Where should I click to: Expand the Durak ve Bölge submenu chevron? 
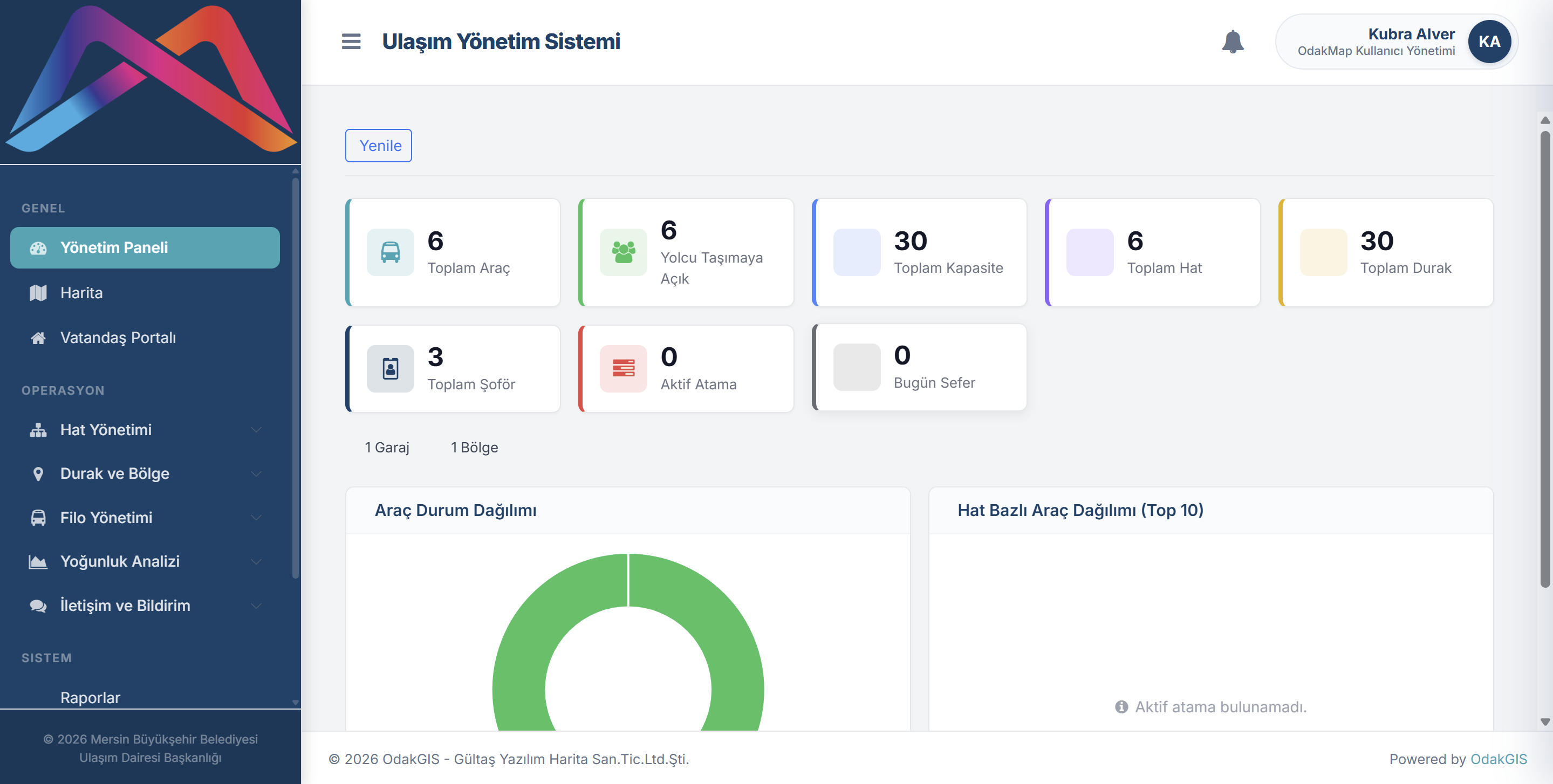click(256, 473)
